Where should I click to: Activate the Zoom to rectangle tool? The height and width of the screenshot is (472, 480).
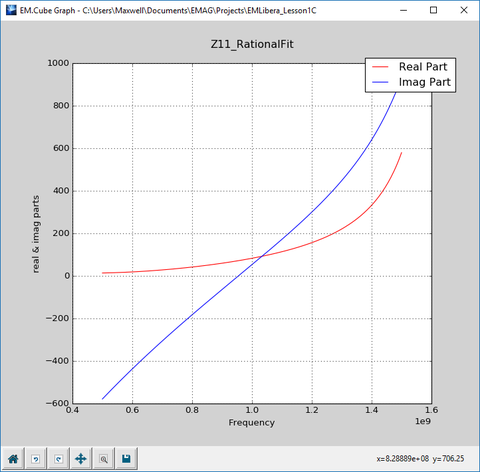(104, 459)
